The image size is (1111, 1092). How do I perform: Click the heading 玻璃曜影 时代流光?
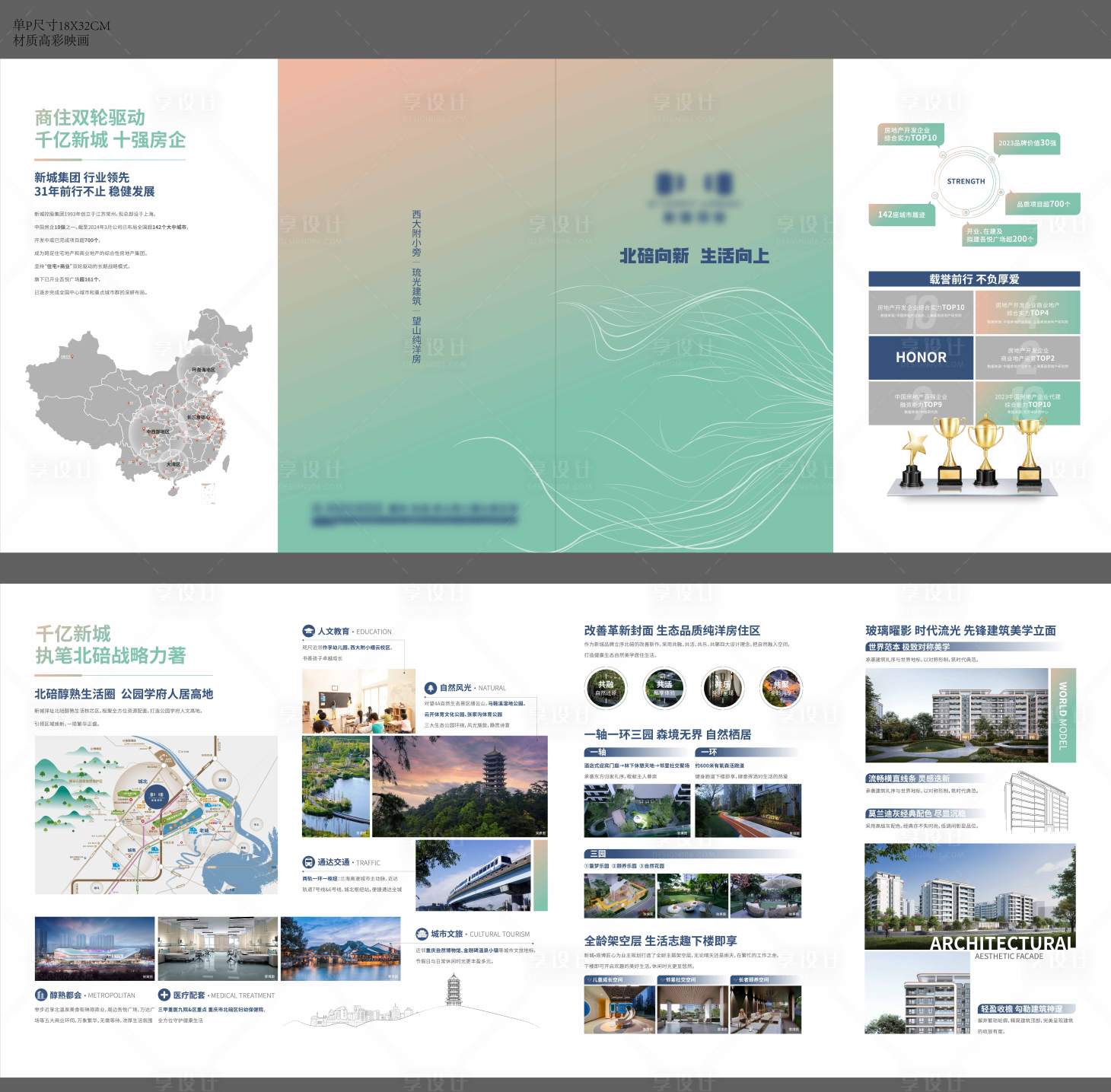pos(912,631)
